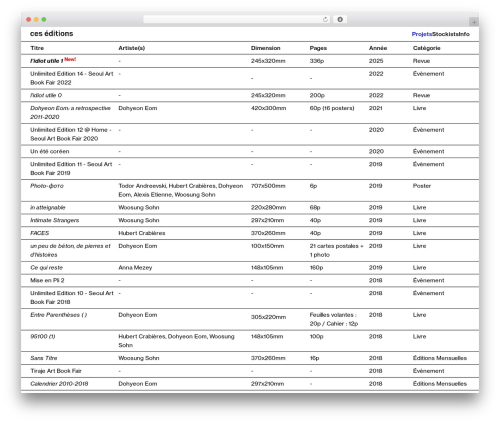Open a new tab with plus button

click(x=474, y=22)
